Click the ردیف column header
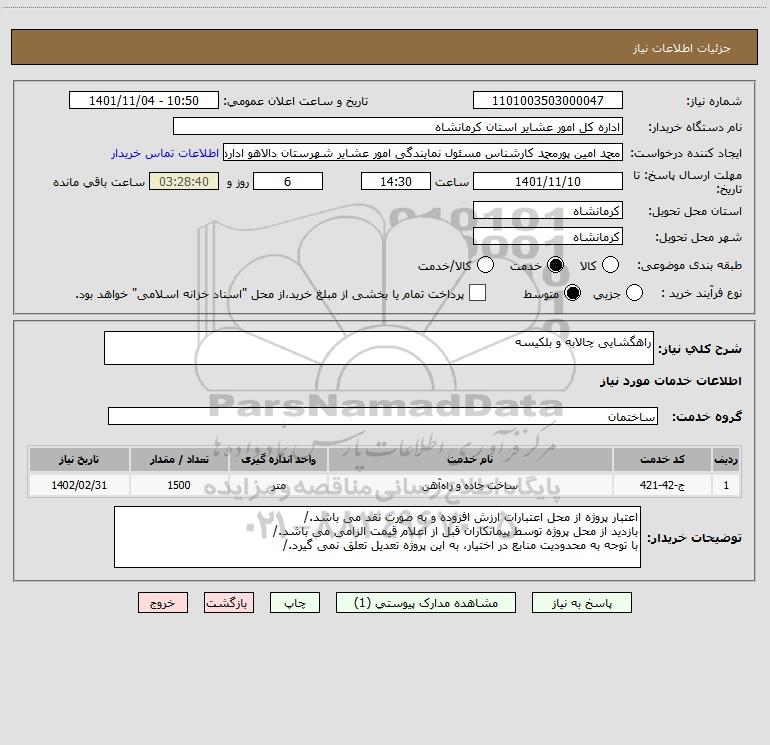The image size is (770, 745). pos(726,459)
